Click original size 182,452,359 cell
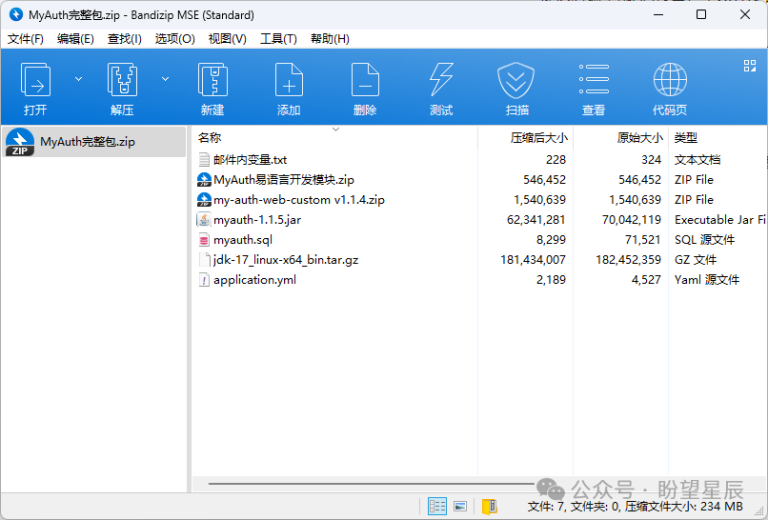 pyautogui.click(x=628, y=260)
